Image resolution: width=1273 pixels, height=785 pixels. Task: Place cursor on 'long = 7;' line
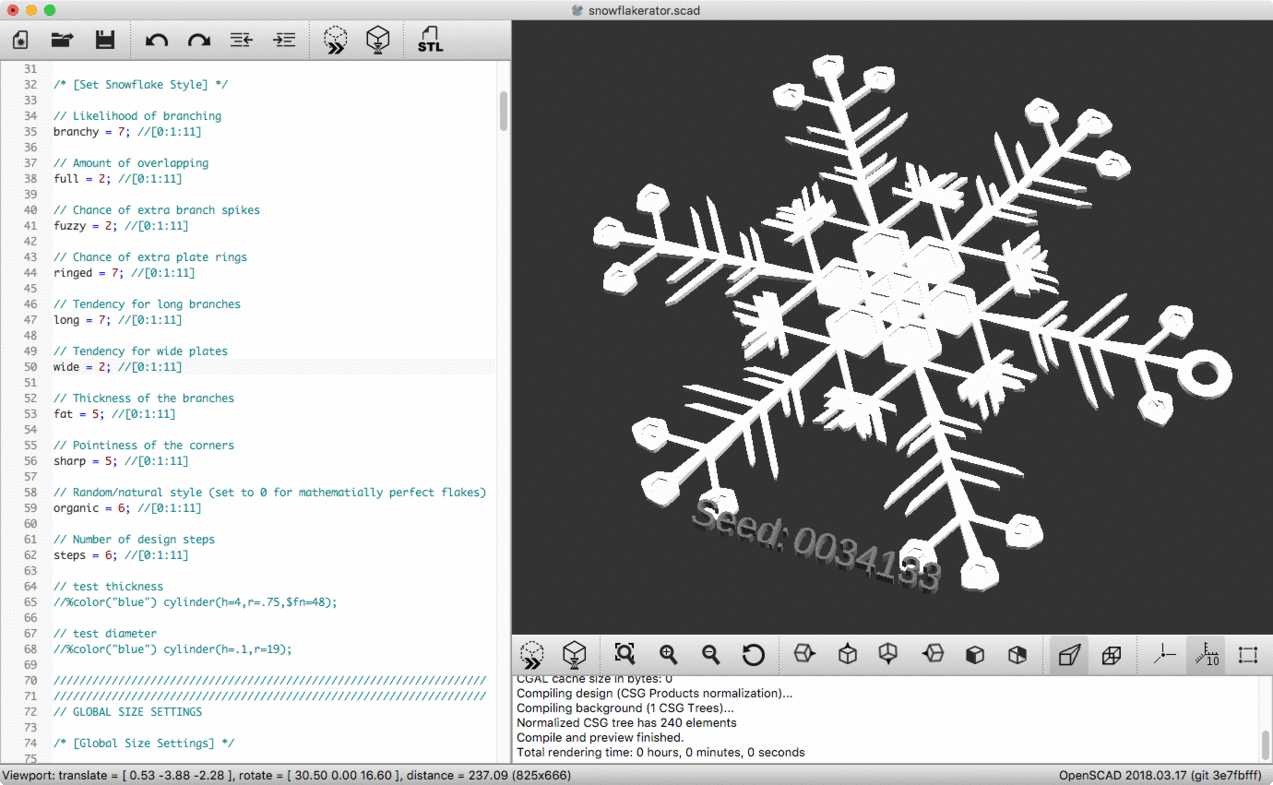(117, 320)
